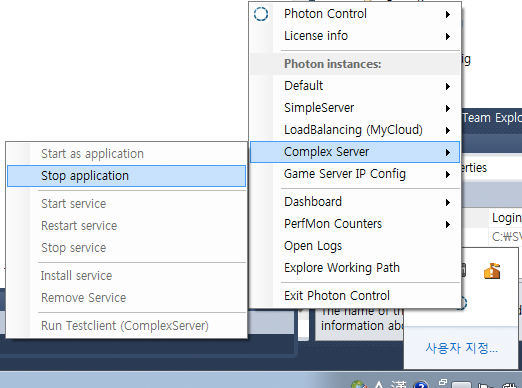
Task: Click the arrow beside License info
Action: pyautogui.click(x=448, y=36)
